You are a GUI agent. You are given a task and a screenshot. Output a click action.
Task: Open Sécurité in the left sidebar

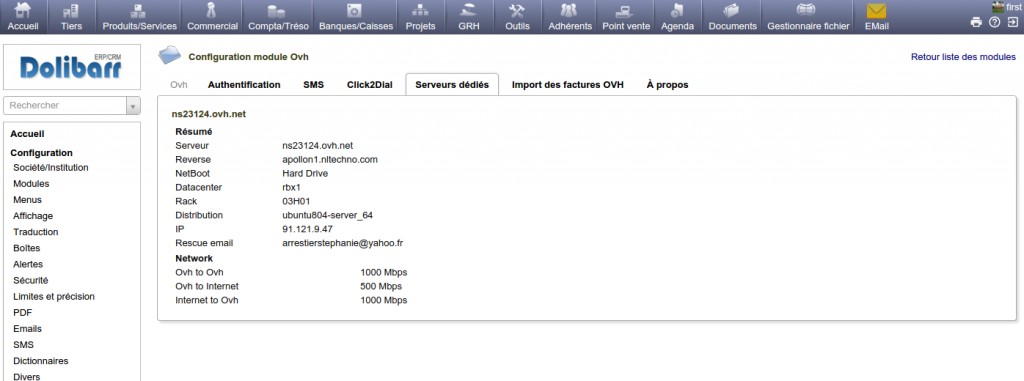point(31,280)
